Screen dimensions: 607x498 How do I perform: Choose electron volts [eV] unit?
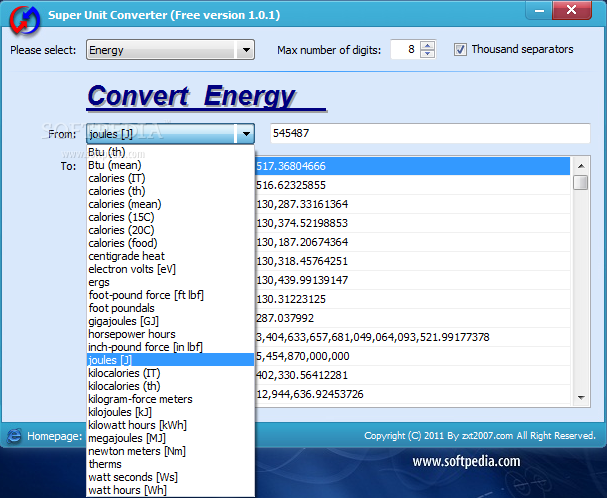click(x=170, y=269)
